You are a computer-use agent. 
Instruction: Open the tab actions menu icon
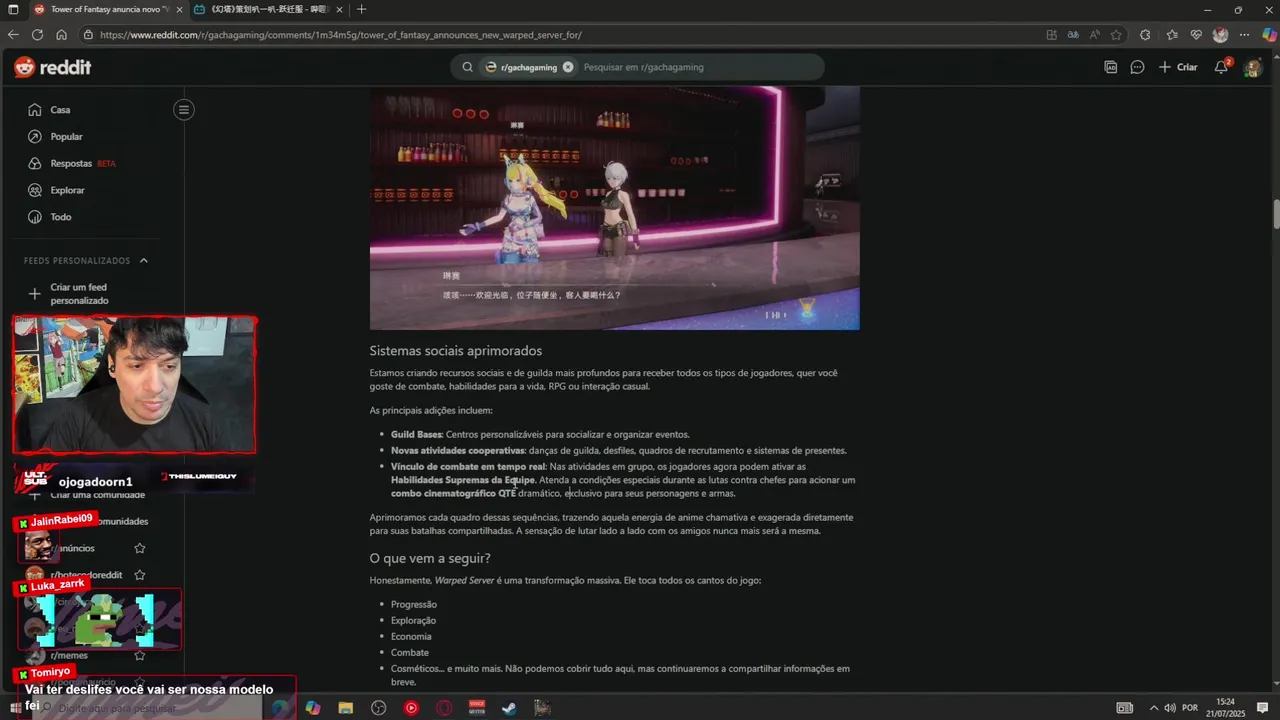pyautogui.click(x=13, y=9)
